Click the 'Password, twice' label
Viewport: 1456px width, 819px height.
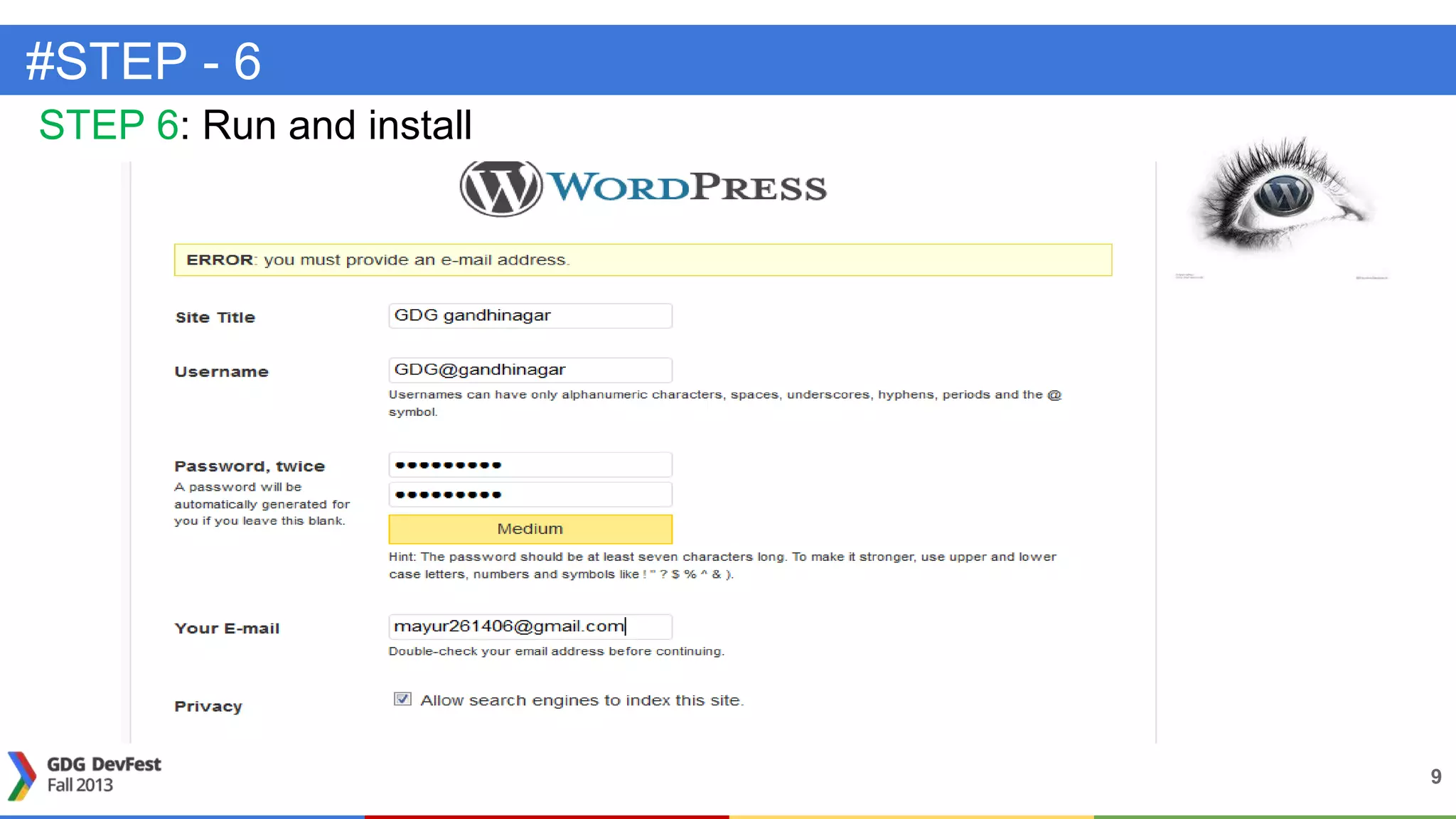(250, 466)
